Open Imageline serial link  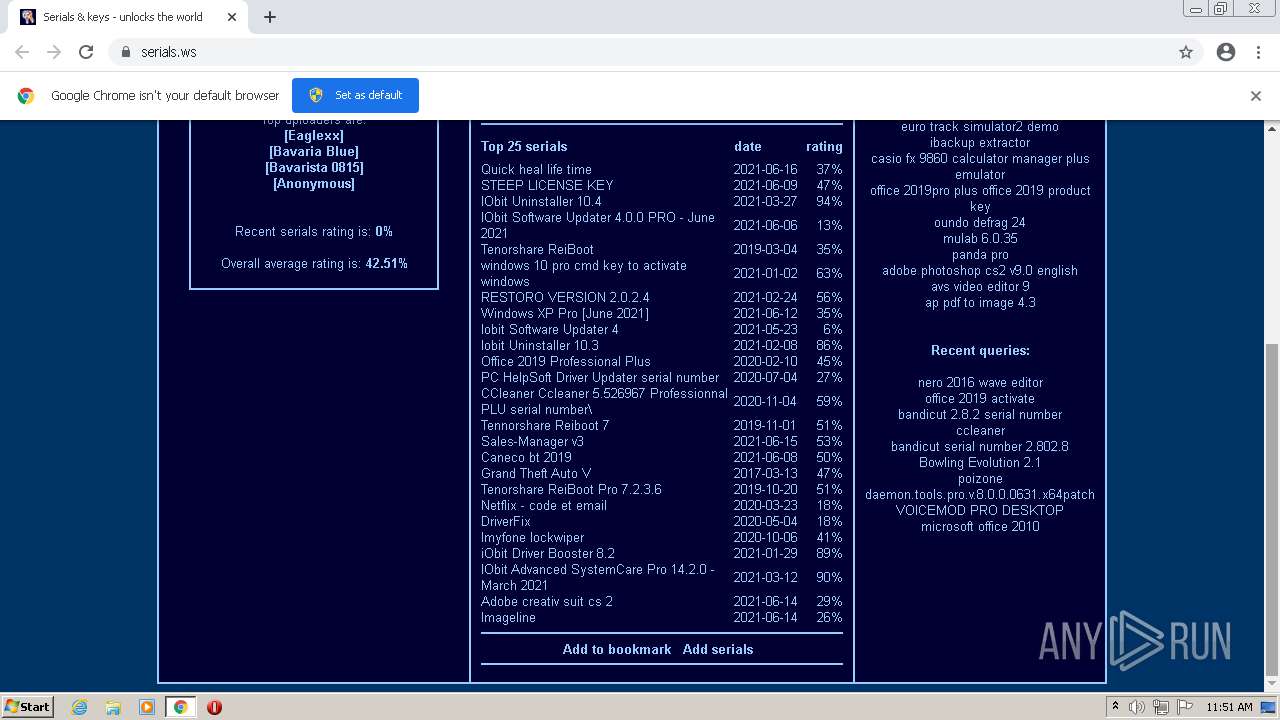(x=508, y=617)
